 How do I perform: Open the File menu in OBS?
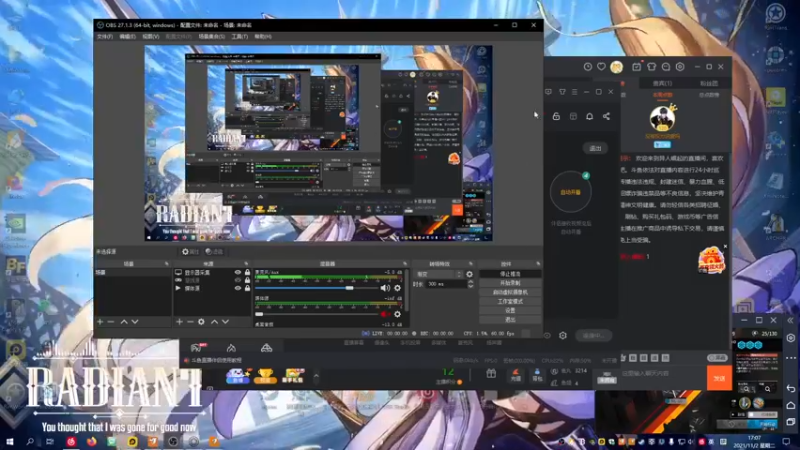click(105, 37)
